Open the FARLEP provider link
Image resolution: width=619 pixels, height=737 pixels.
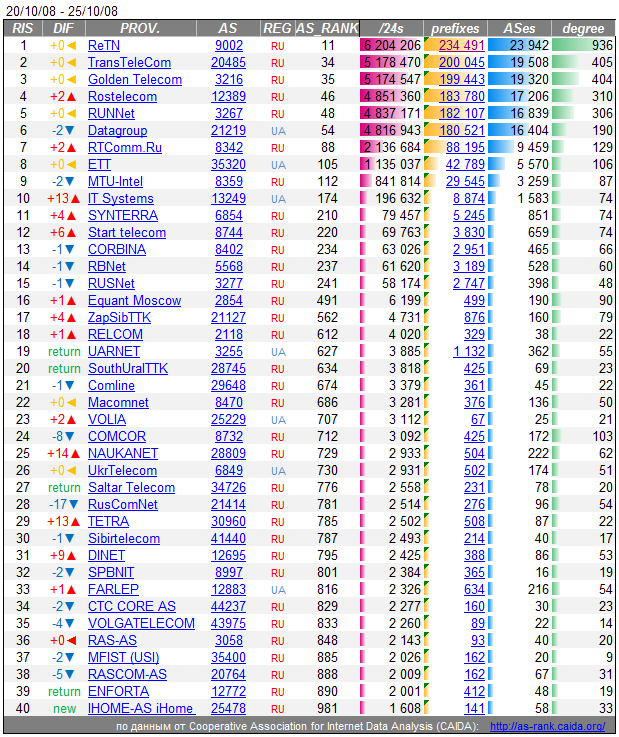pos(113,589)
